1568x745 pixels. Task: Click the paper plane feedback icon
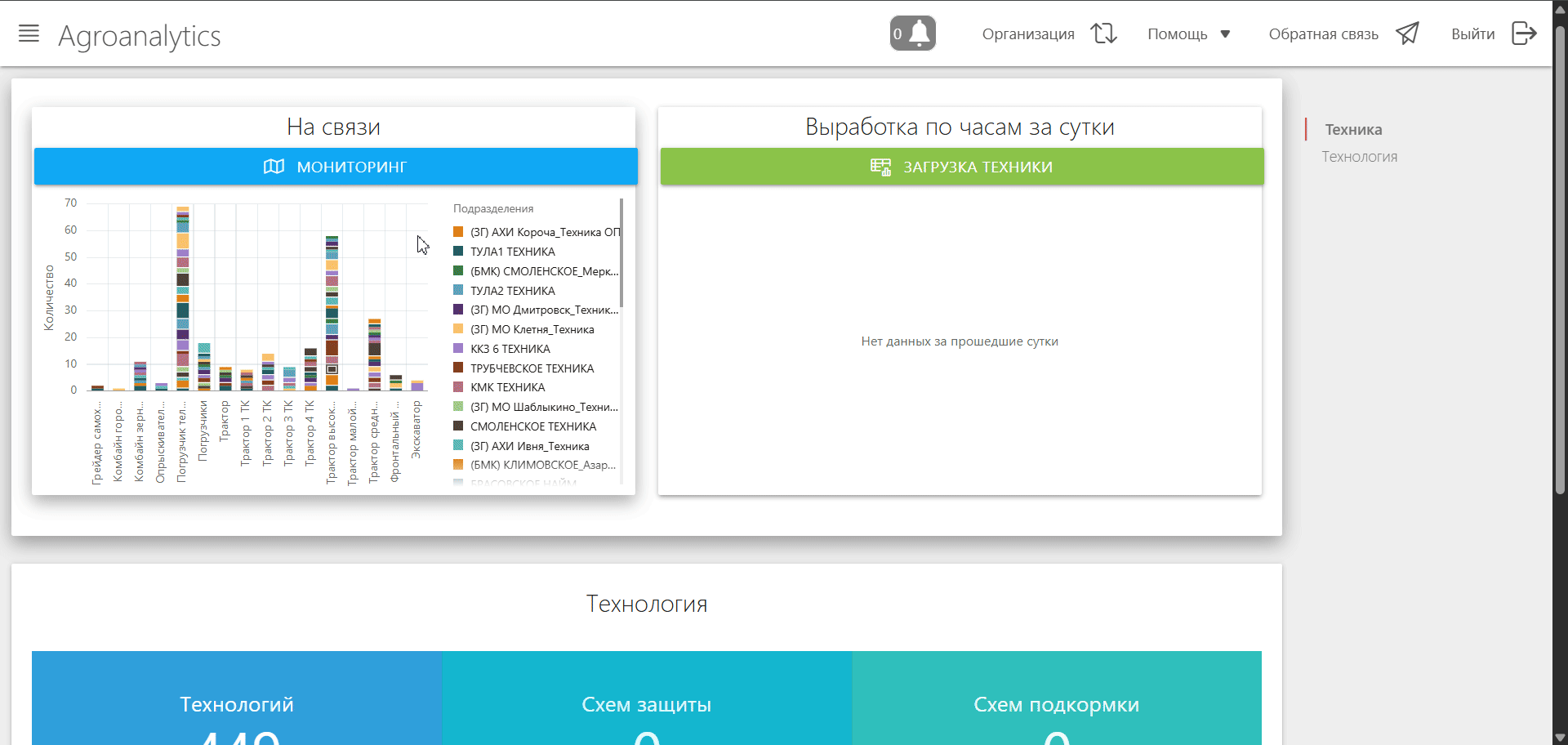pos(1407,33)
